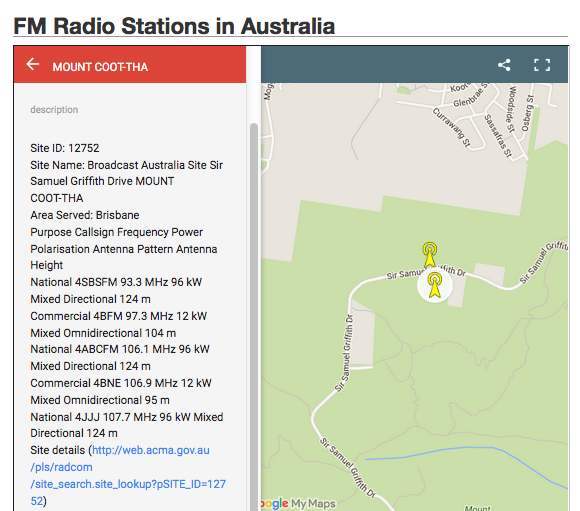Screen dimensions: 580x511
Task: Click the 'description' label
Action: (54, 110)
